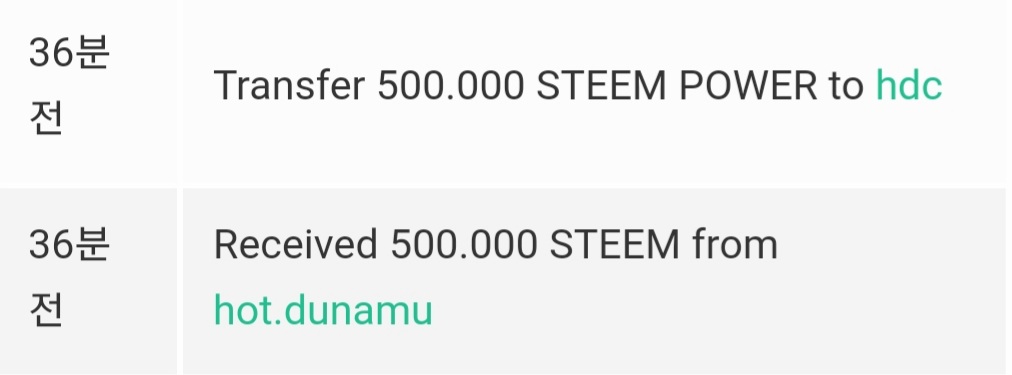1012x375 pixels.
Task: Click the Received row's 36분 전 timestamp
Action: coord(69,277)
